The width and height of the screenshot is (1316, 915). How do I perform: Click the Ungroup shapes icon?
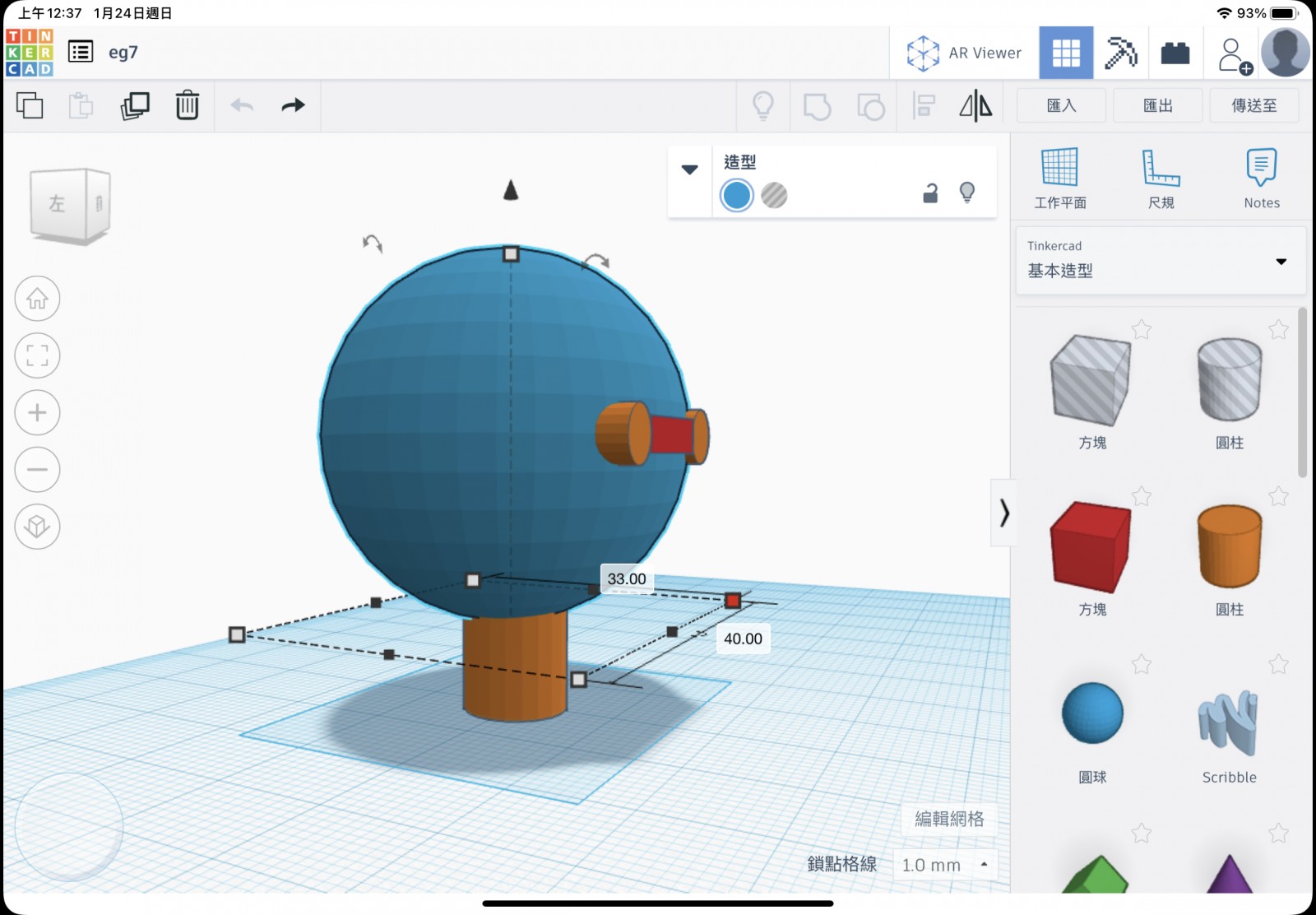[871, 106]
